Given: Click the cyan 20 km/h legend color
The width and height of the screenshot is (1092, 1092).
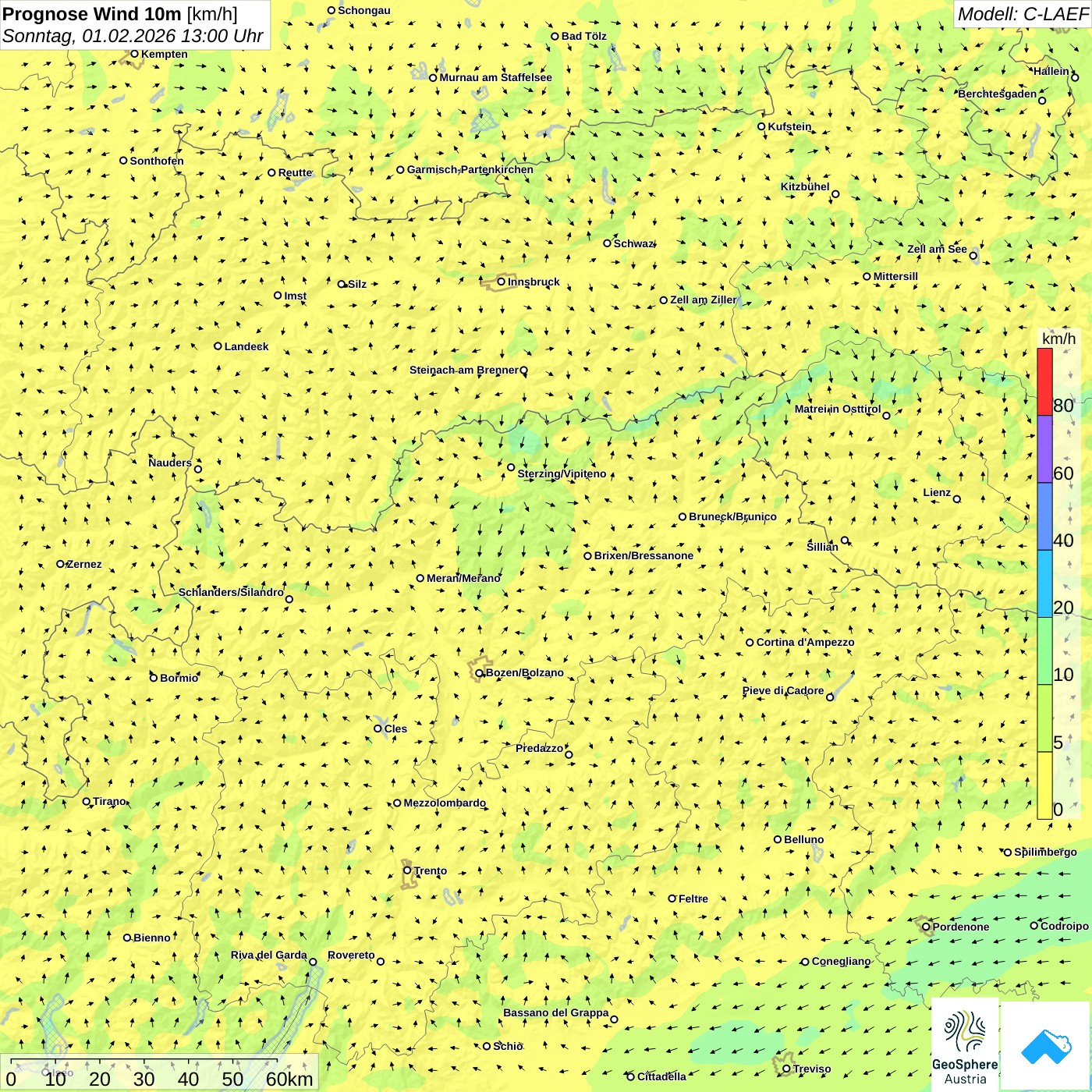Looking at the screenshot, I should (1044, 584).
